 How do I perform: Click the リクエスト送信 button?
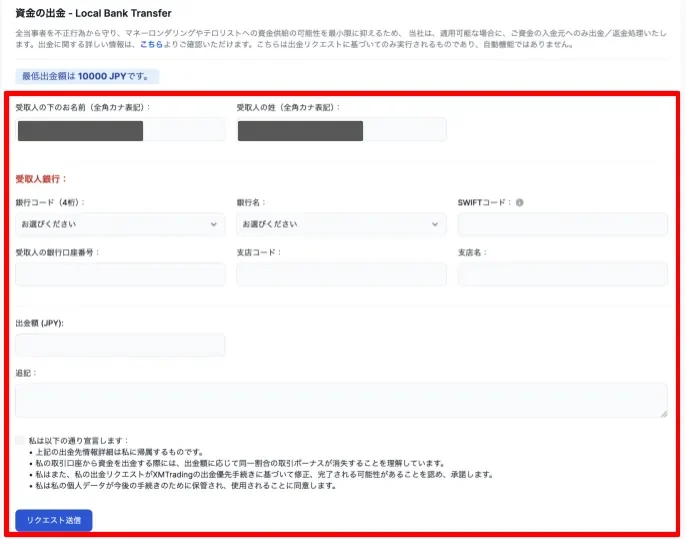[54, 520]
